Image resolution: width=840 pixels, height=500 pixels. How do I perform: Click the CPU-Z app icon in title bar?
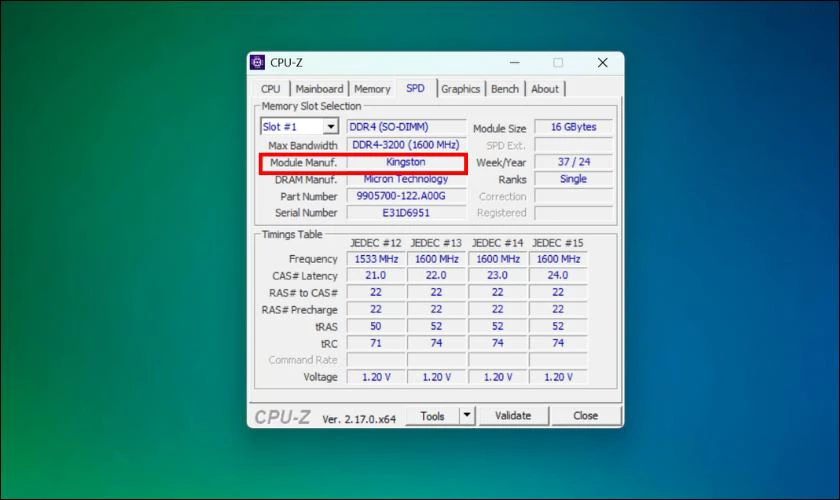pyautogui.click(x=258, y=63)
